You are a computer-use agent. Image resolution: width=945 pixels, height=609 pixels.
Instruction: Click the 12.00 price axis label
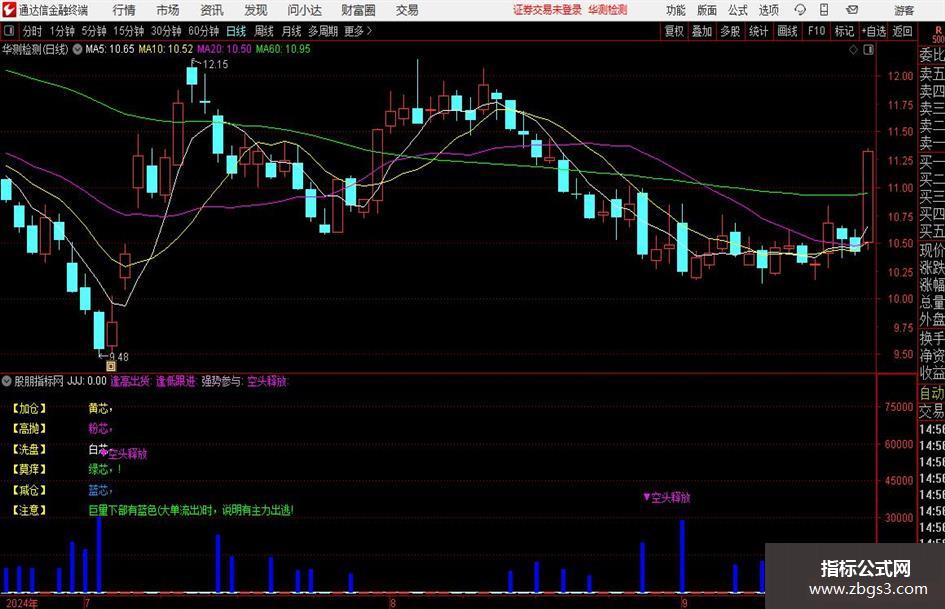point(900,76)
